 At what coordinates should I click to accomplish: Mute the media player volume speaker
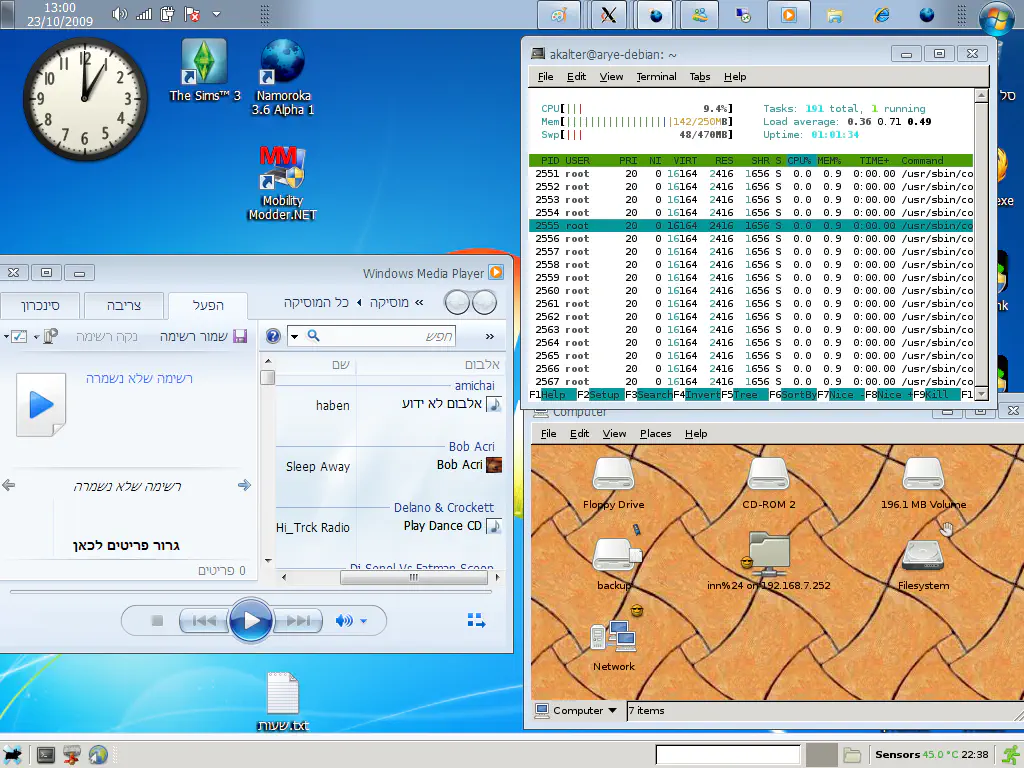(344, 621)
